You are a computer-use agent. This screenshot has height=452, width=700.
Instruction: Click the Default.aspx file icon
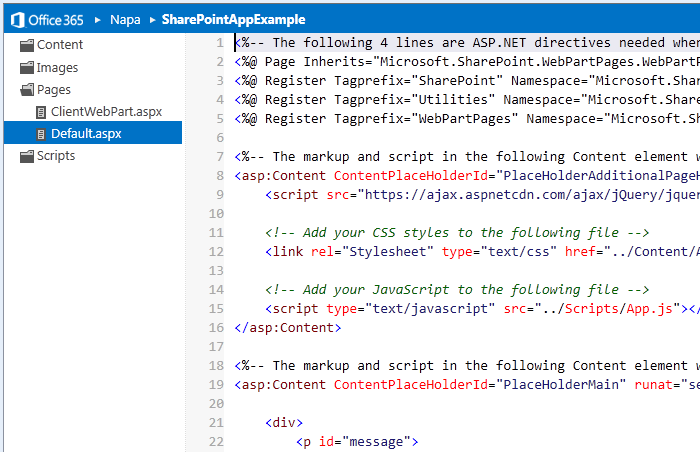[41, 134]
